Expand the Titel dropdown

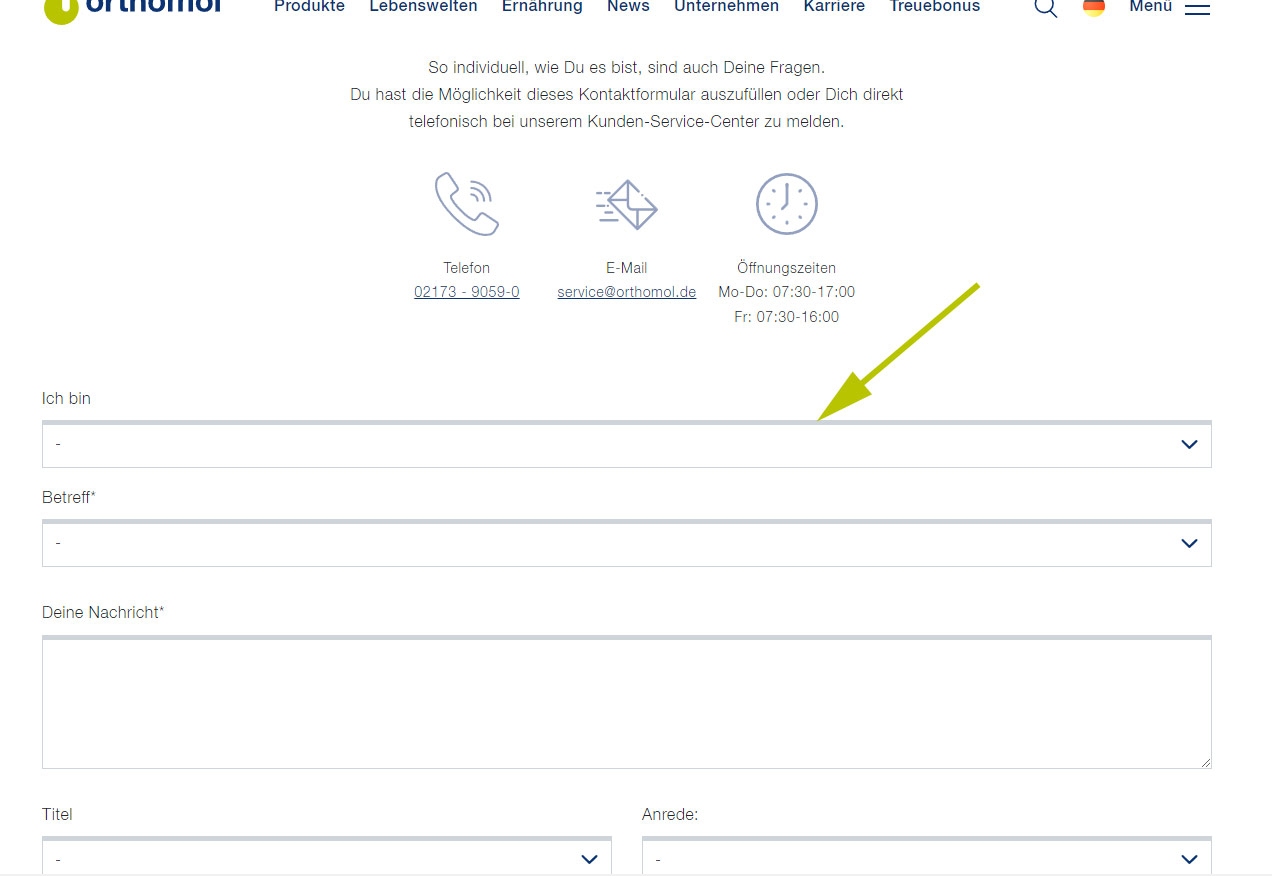point(327,856)
